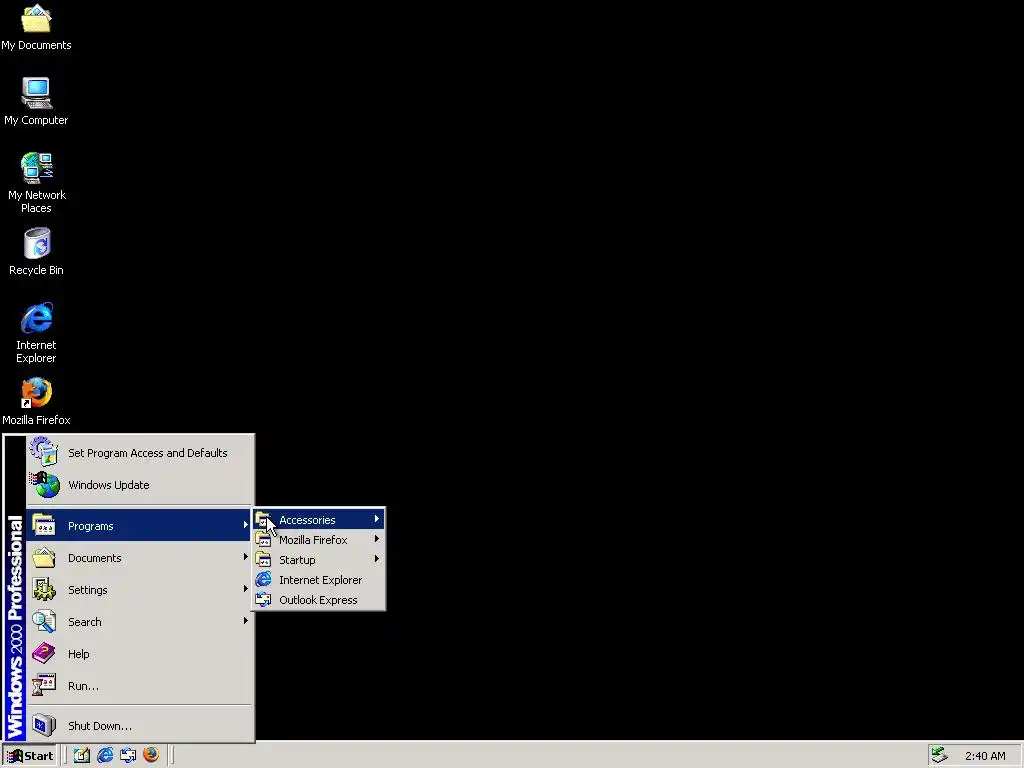
Task: Launch Internet Explorer from Programs submenu
Action: (319, 580)
